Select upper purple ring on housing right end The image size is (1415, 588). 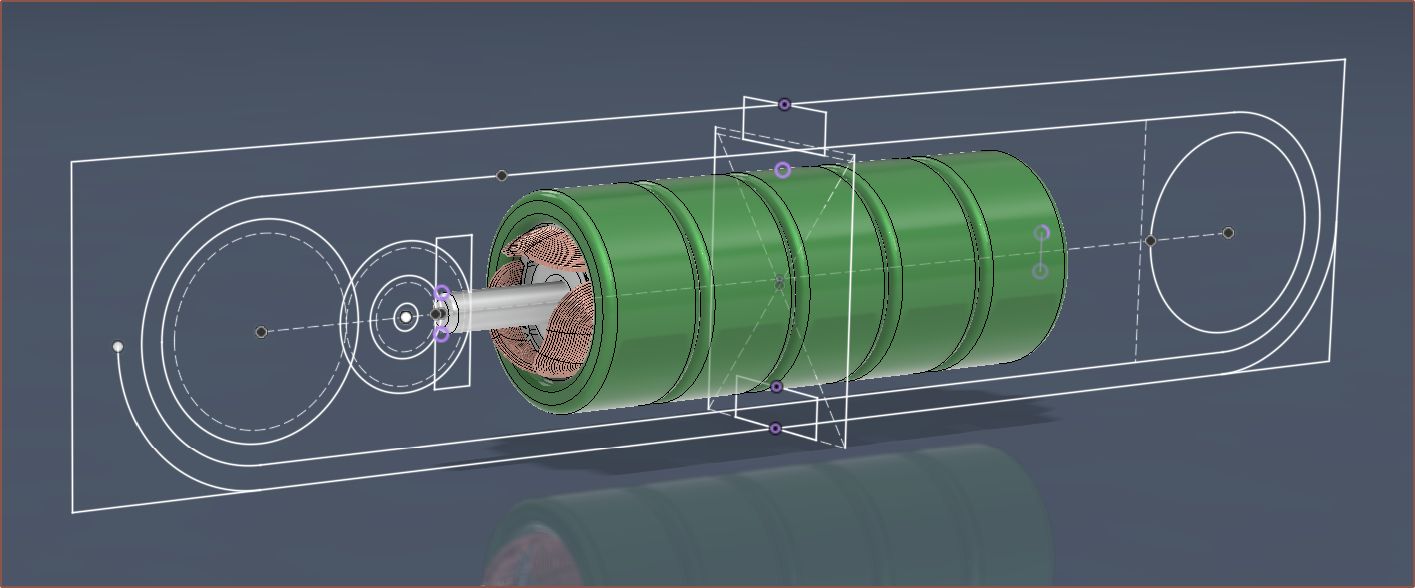coord(1042,233)
